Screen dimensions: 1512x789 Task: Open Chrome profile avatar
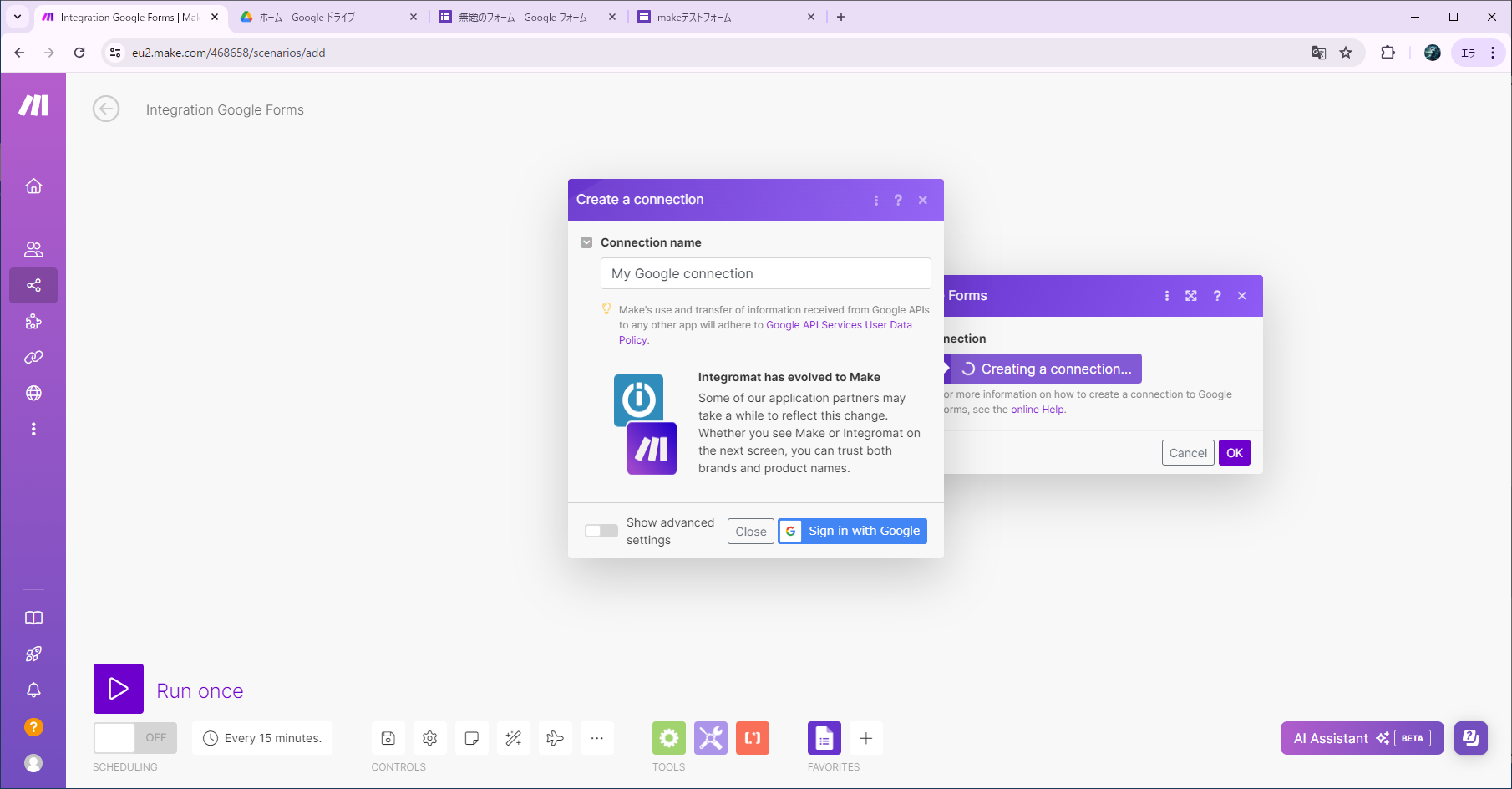1433,53
